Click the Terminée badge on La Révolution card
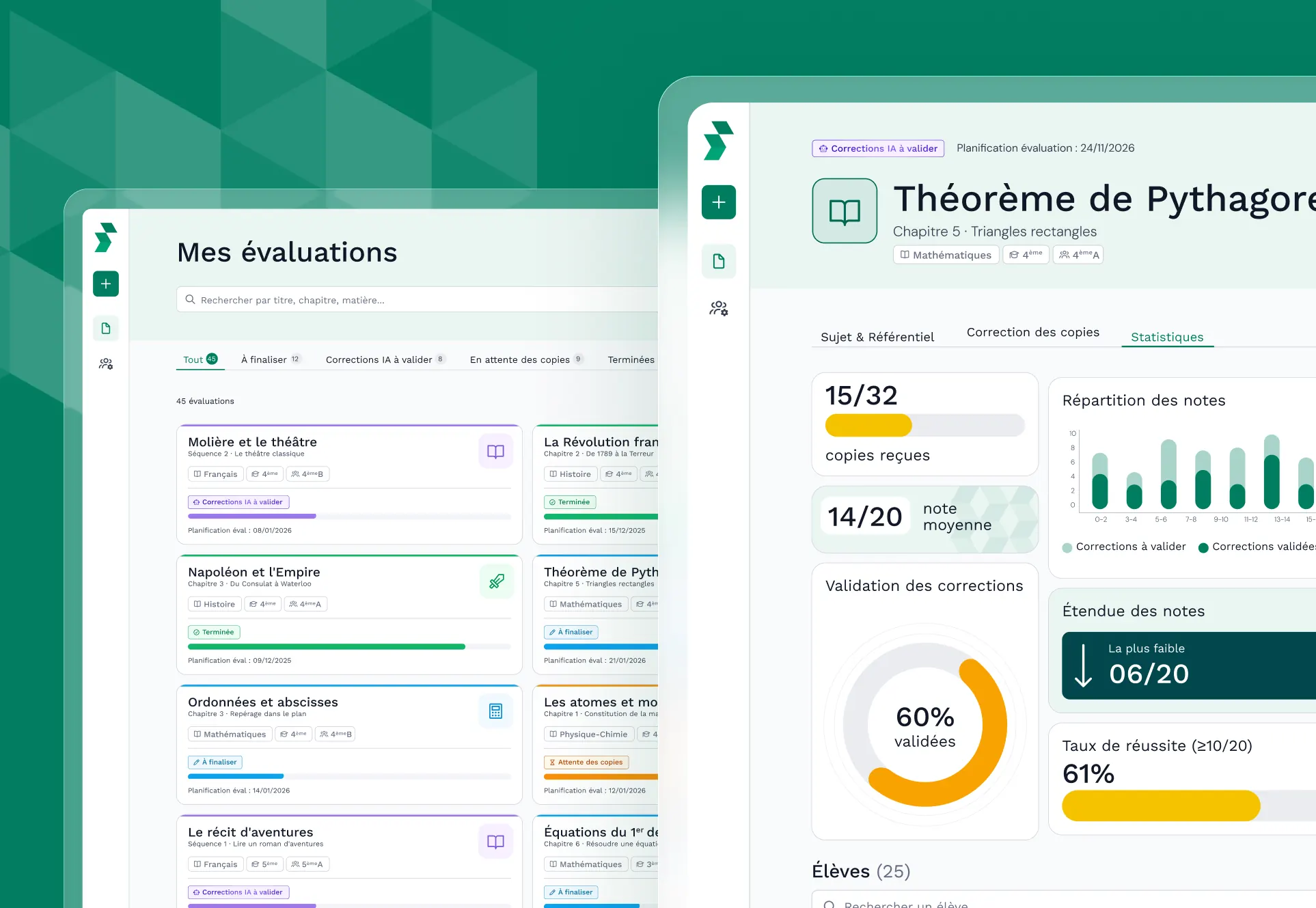The image size is (1316, 908). [x=570, y=502]
